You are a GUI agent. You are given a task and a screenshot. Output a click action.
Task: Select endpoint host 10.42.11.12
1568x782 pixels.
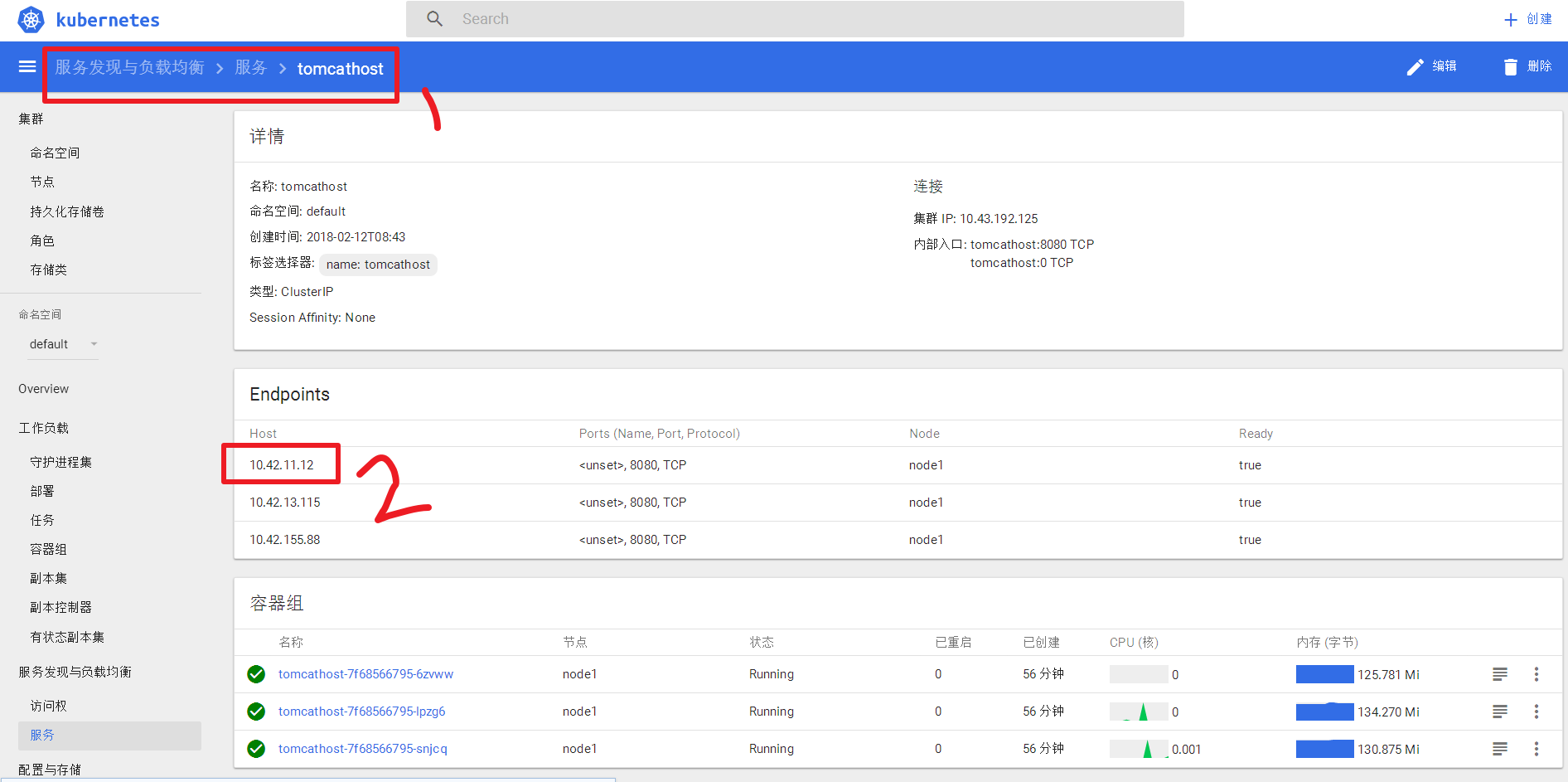click(x=282, y=465)
